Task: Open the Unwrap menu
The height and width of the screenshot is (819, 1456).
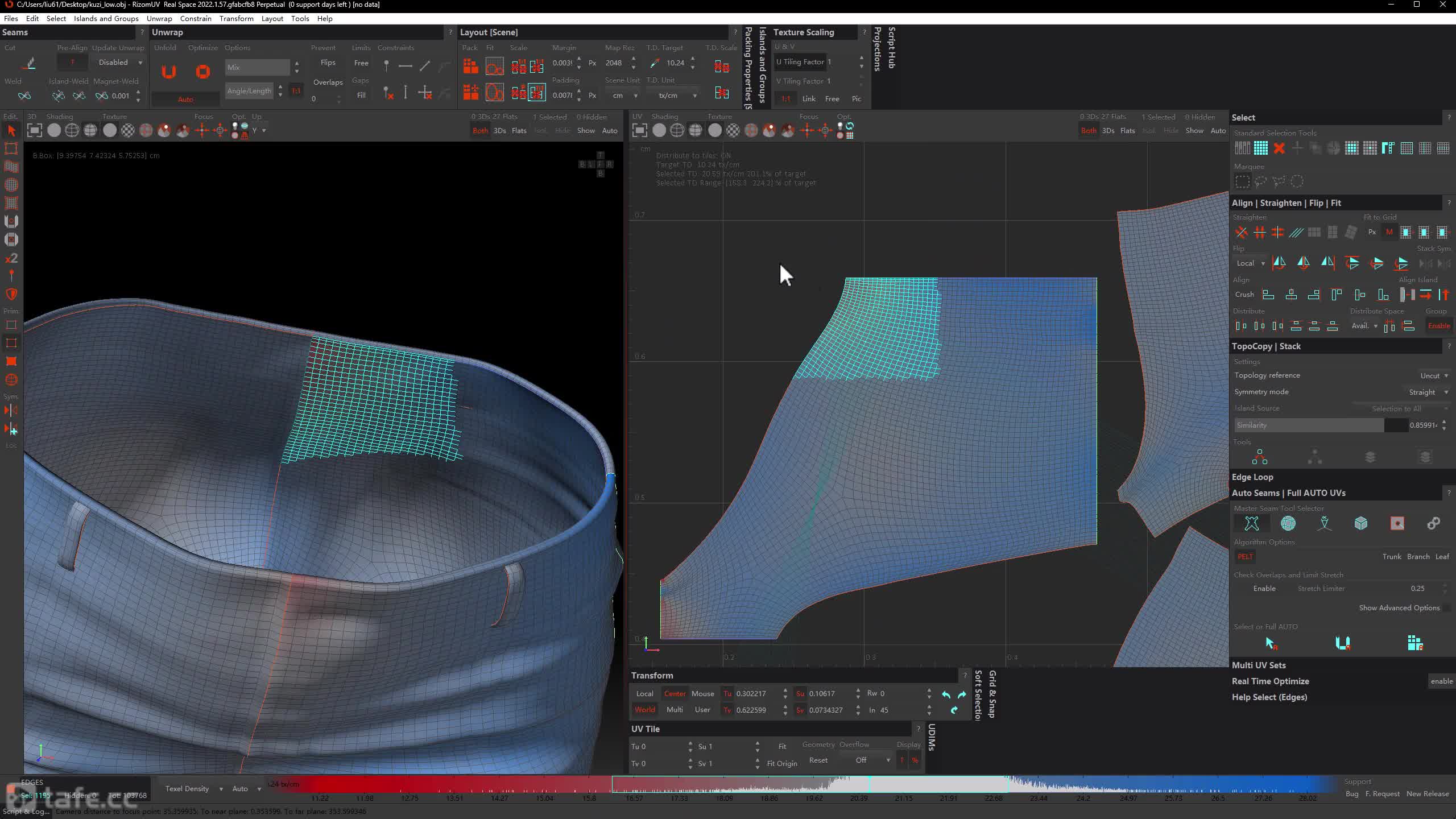Action: coord(159,18)
